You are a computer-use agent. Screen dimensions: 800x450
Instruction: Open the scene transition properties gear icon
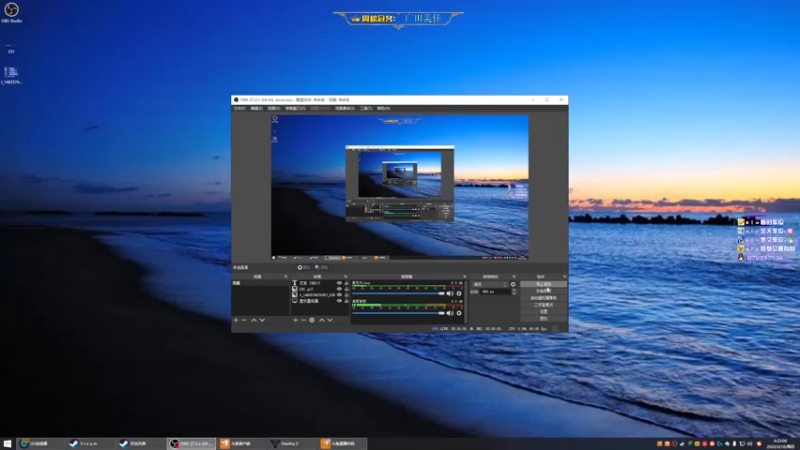click(513, 284)
